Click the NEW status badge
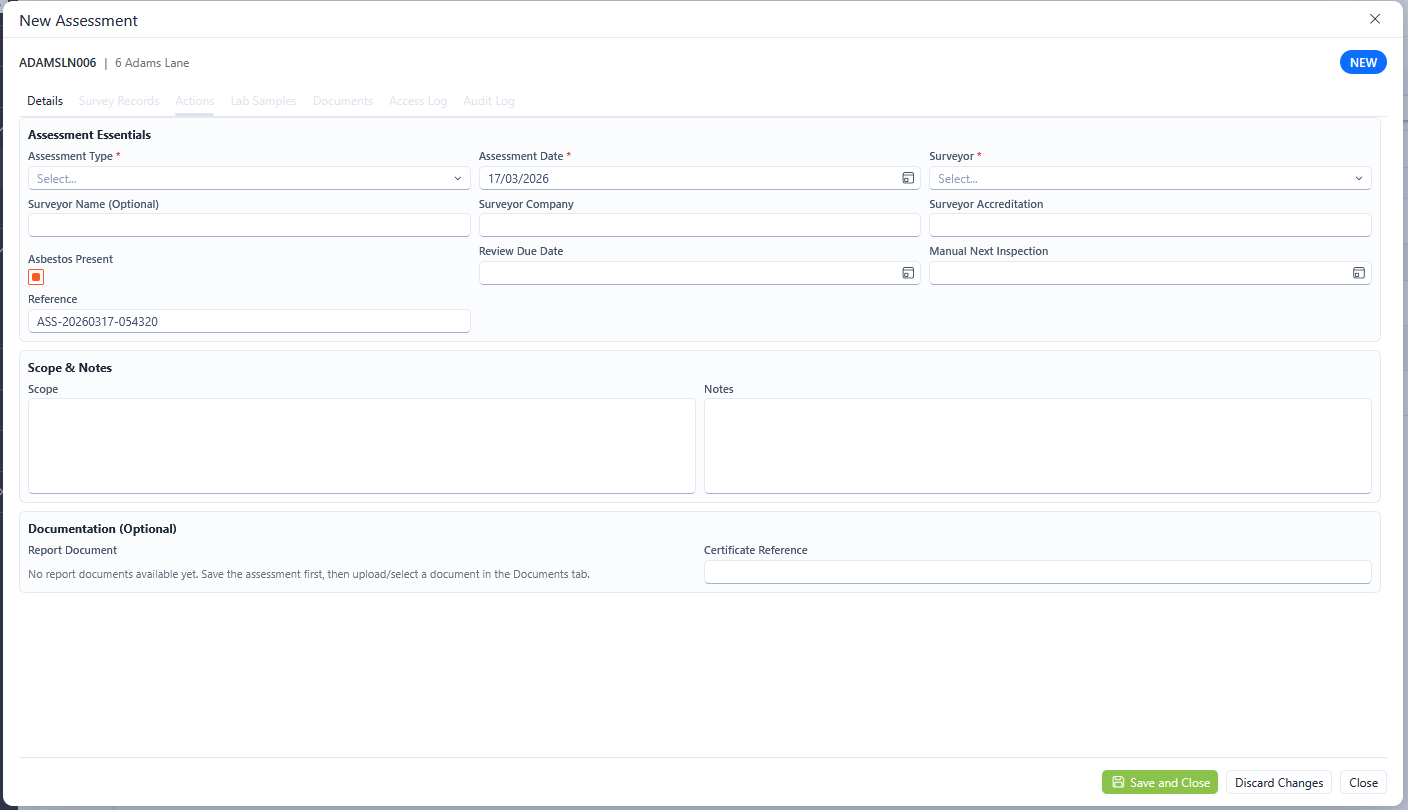This screenshot has width=1408, height=810. coord(1362,62)
